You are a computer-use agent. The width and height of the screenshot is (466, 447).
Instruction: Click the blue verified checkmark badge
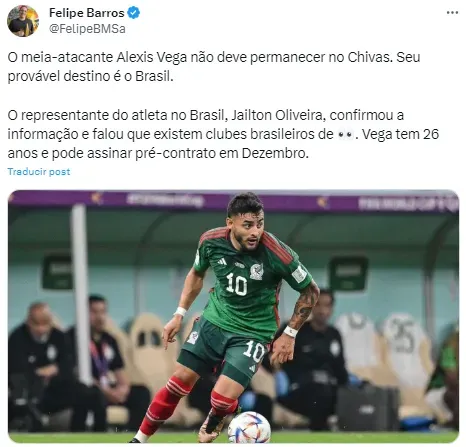[x=134, y=13]
